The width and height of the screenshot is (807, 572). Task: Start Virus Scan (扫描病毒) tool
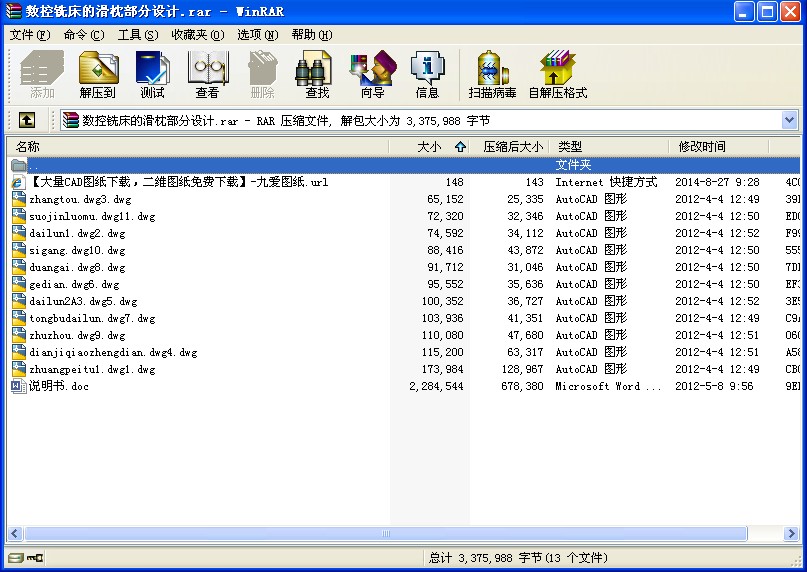(492, 75)
